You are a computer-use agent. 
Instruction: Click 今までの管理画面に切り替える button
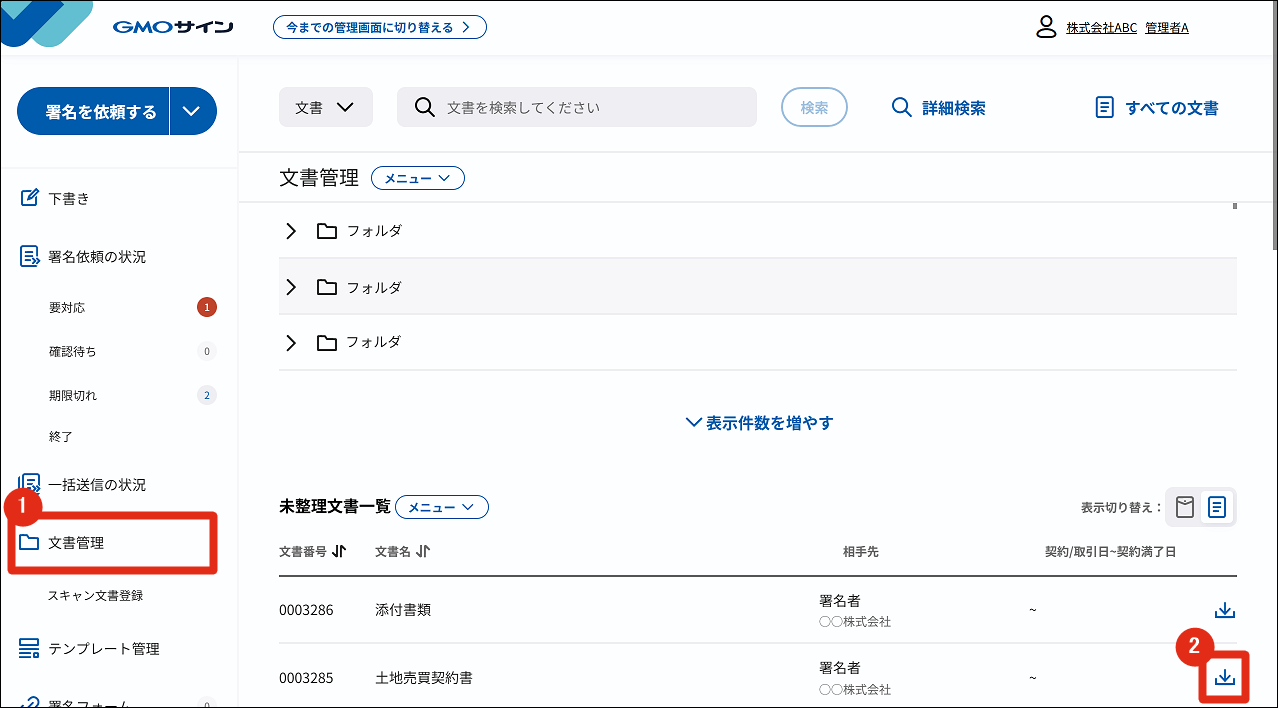(x=379, y=27)
